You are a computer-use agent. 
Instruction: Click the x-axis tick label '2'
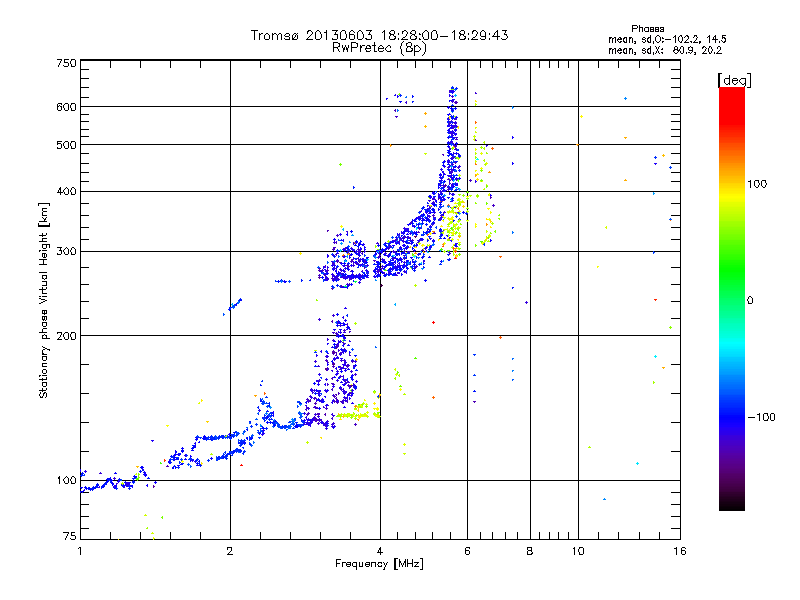[230, 551]
